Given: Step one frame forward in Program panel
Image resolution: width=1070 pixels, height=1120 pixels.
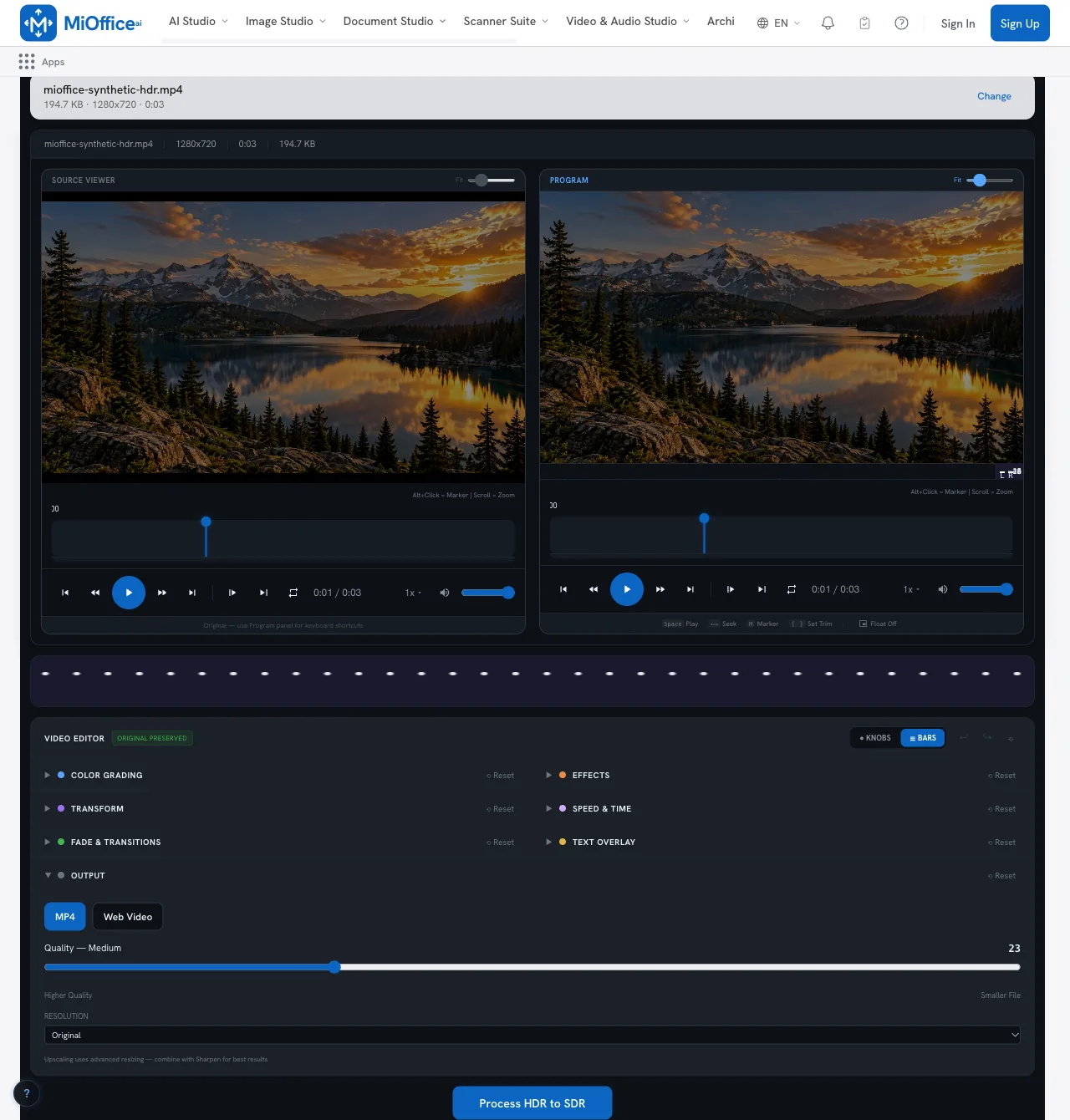Looking at the screenshot, I should [x=731, y=589].
